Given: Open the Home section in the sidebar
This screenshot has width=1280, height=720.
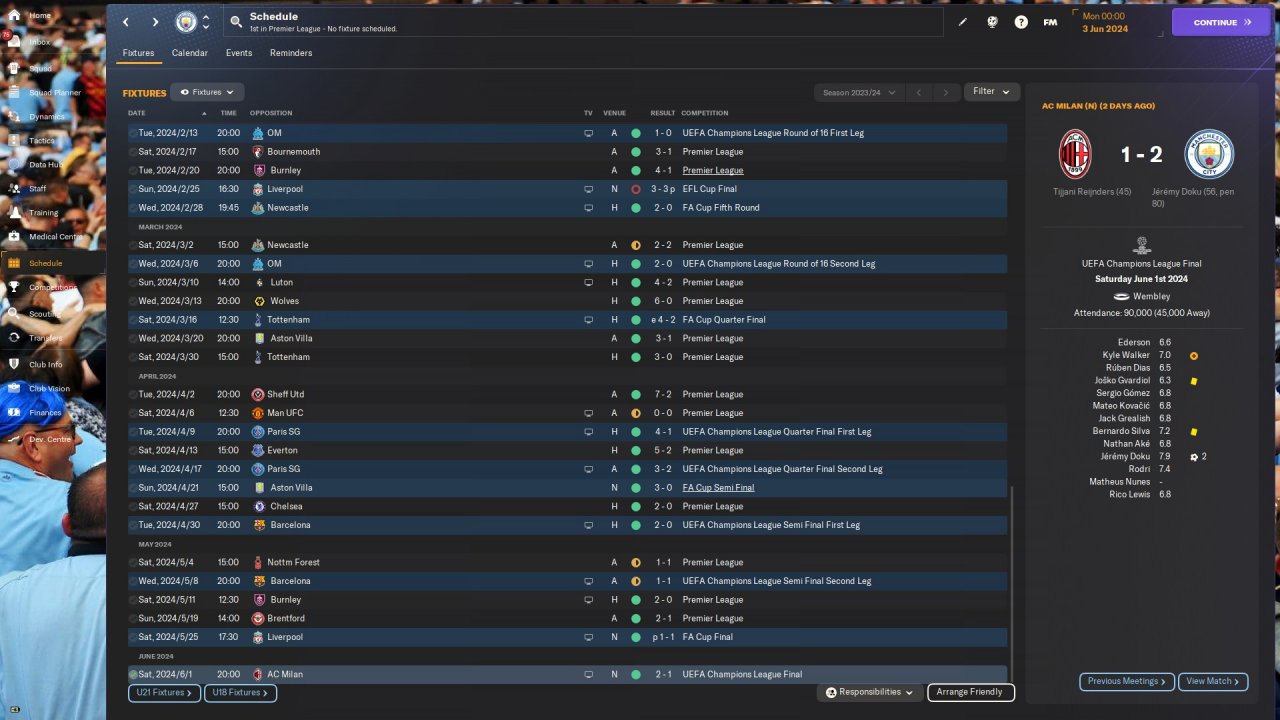Looking at the screenshot, I should pyautogui.click(x=40, y=16).
